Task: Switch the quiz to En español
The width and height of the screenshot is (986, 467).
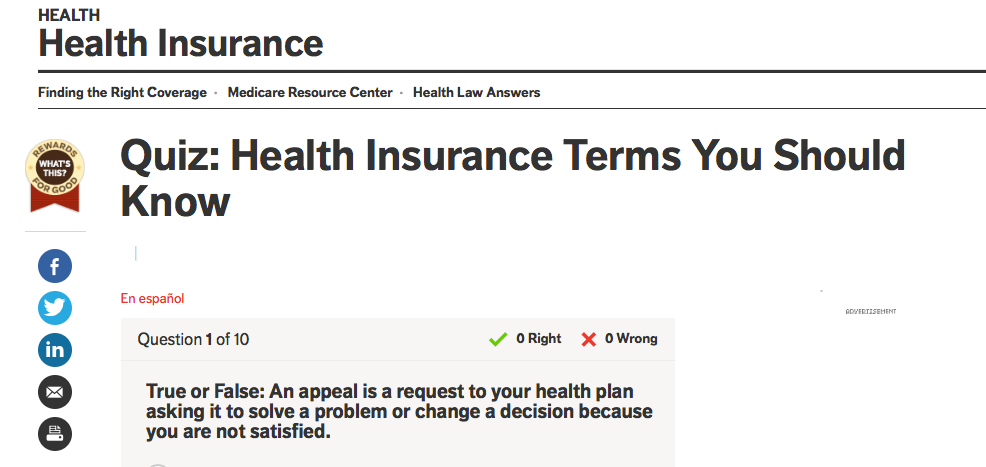Action: pyautogui.click(x=152, y=298)
